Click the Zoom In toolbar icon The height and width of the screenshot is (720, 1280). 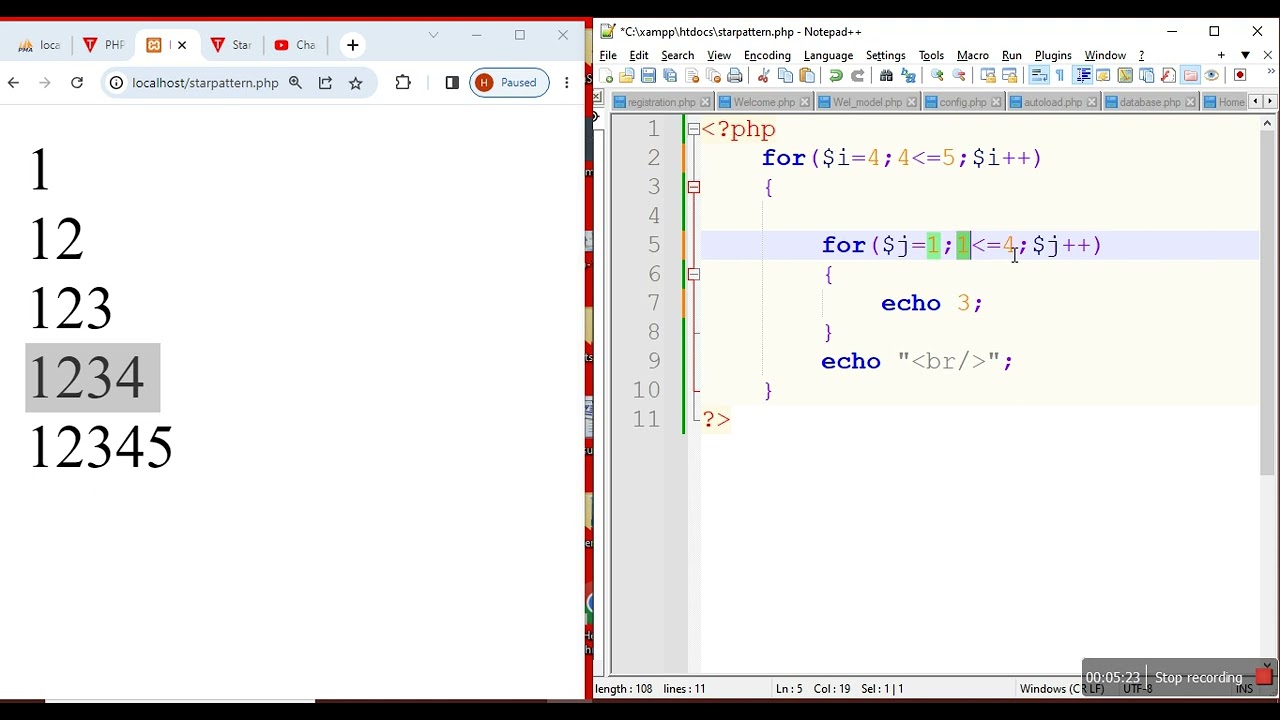[936, 75]
